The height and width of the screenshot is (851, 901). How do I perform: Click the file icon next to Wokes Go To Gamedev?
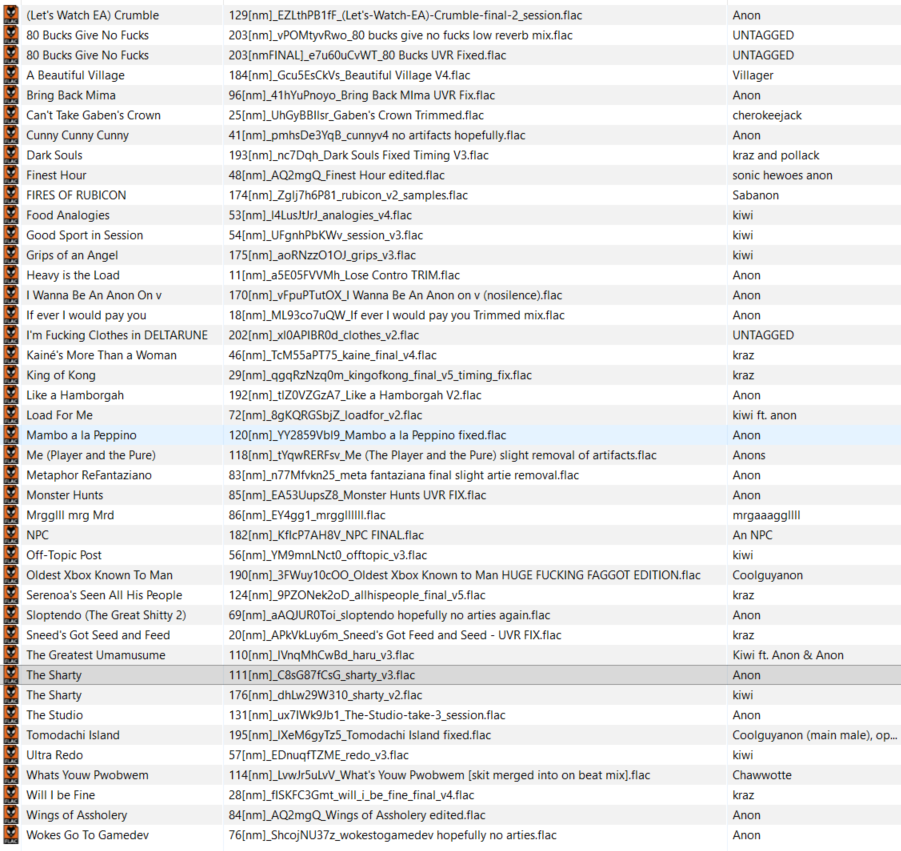coord(11,835)
